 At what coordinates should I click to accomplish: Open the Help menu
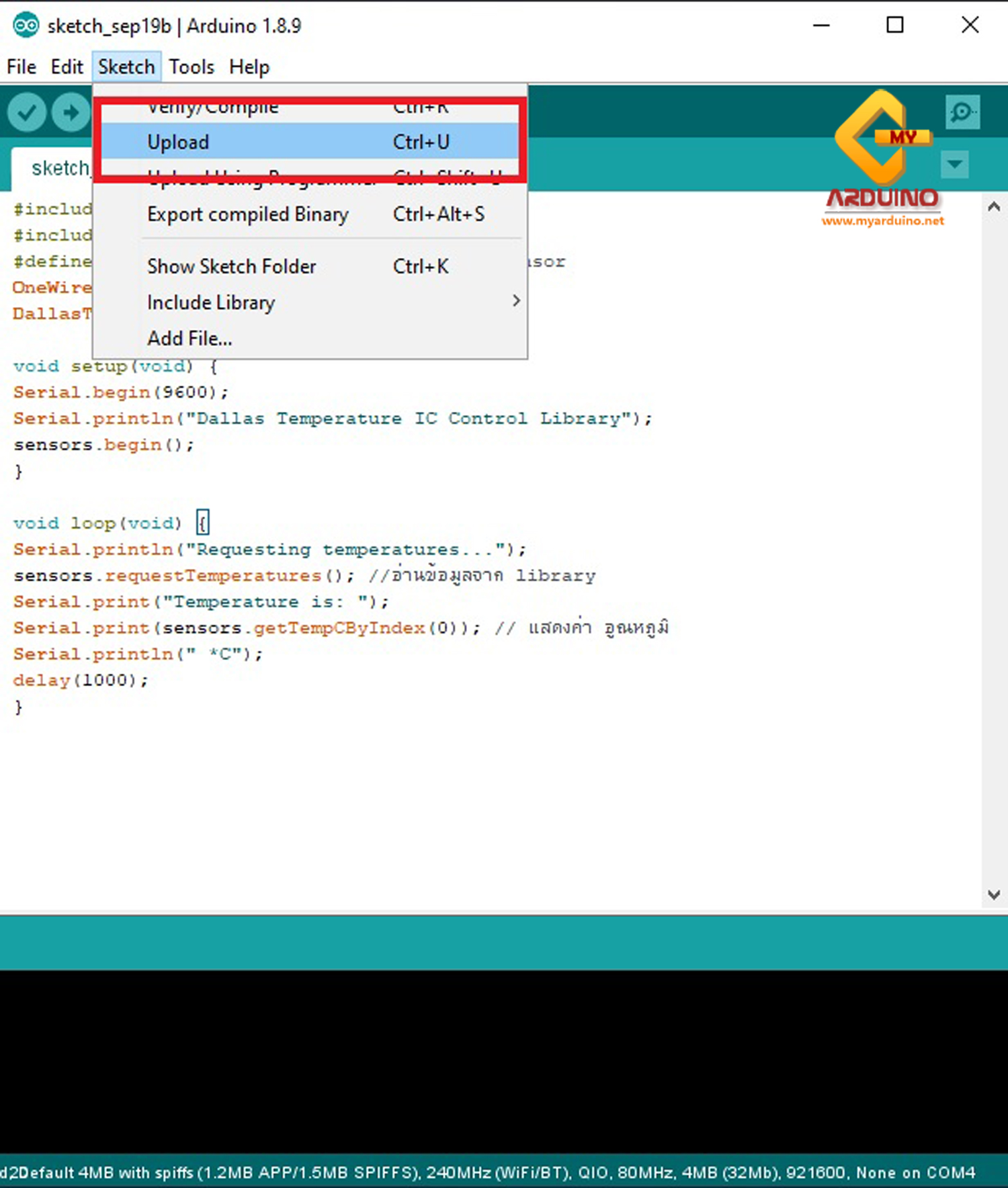tap(249, 67)
